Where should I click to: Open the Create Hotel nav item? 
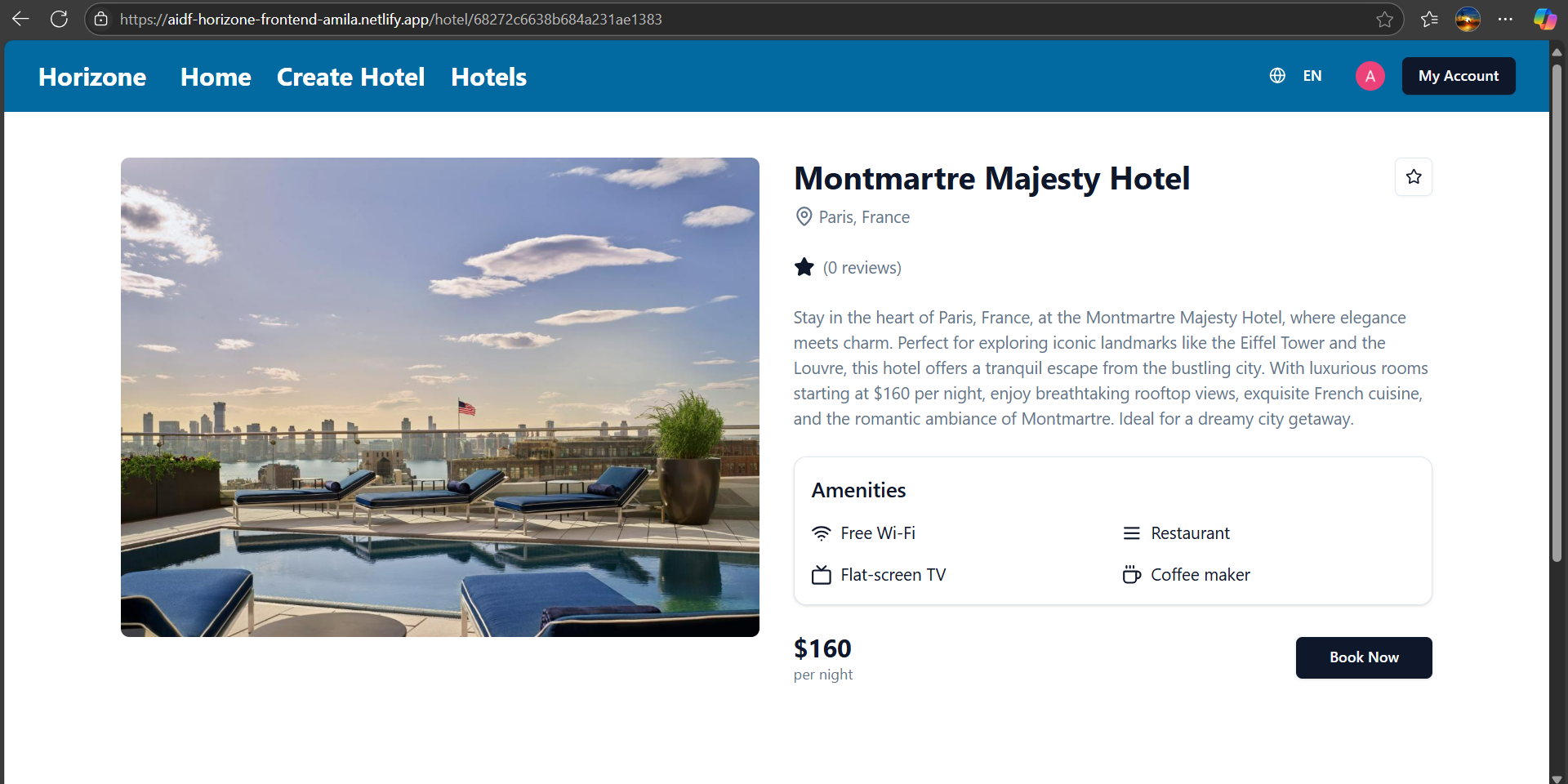[x=350, y=77]
